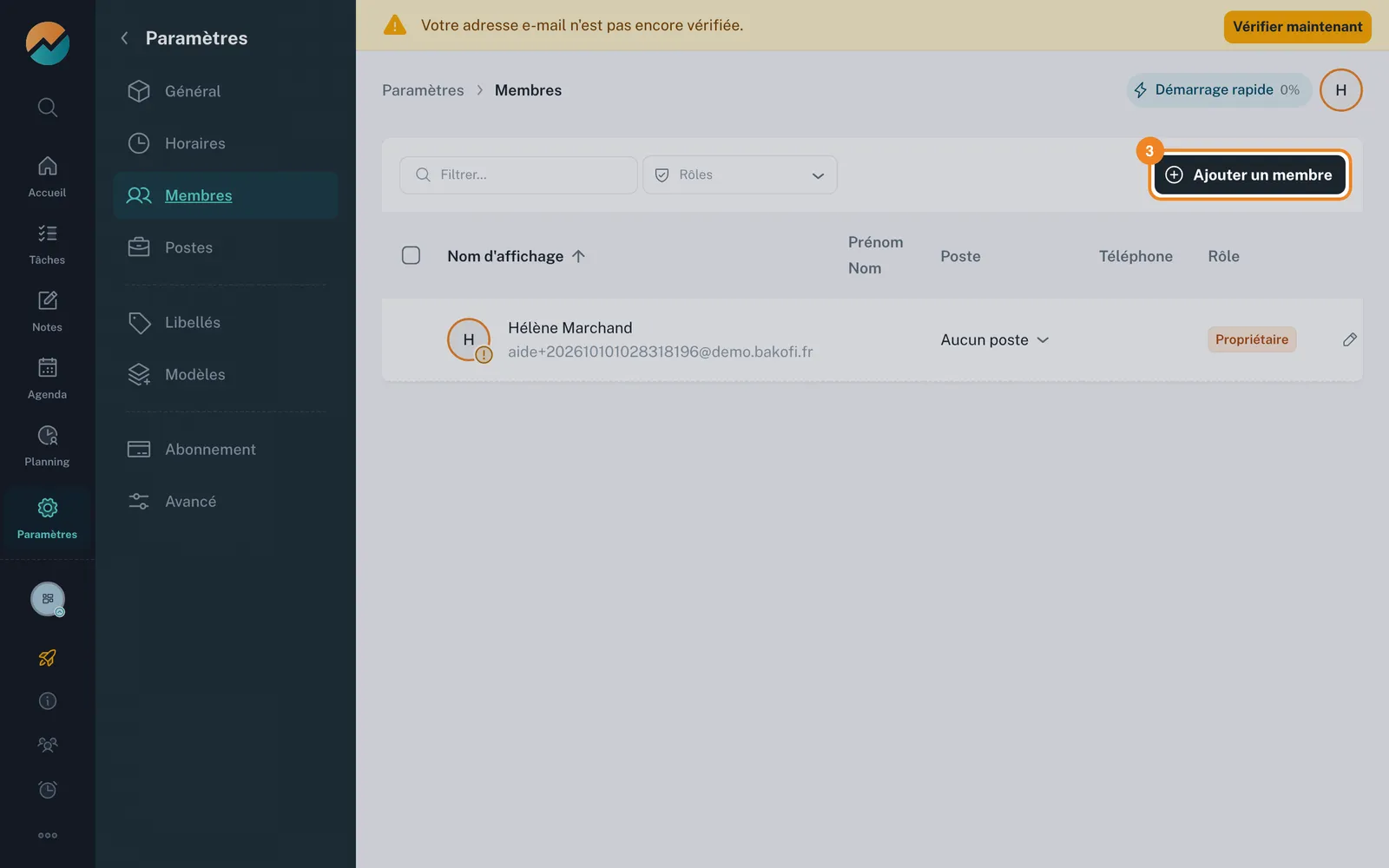The image size is (1389, 868).
Task: Click into the Filtrer search field
Action: 518,174
